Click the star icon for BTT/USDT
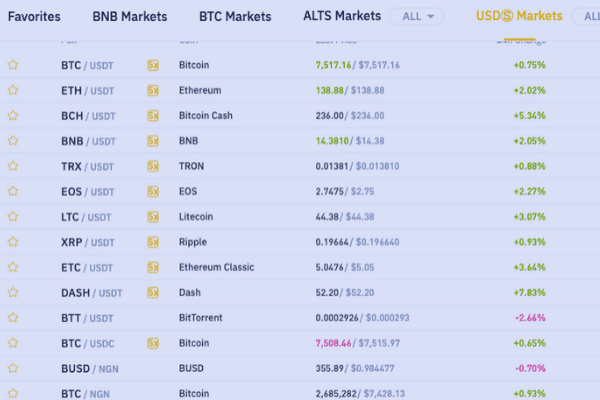600x400 pixels. (13, 318)
